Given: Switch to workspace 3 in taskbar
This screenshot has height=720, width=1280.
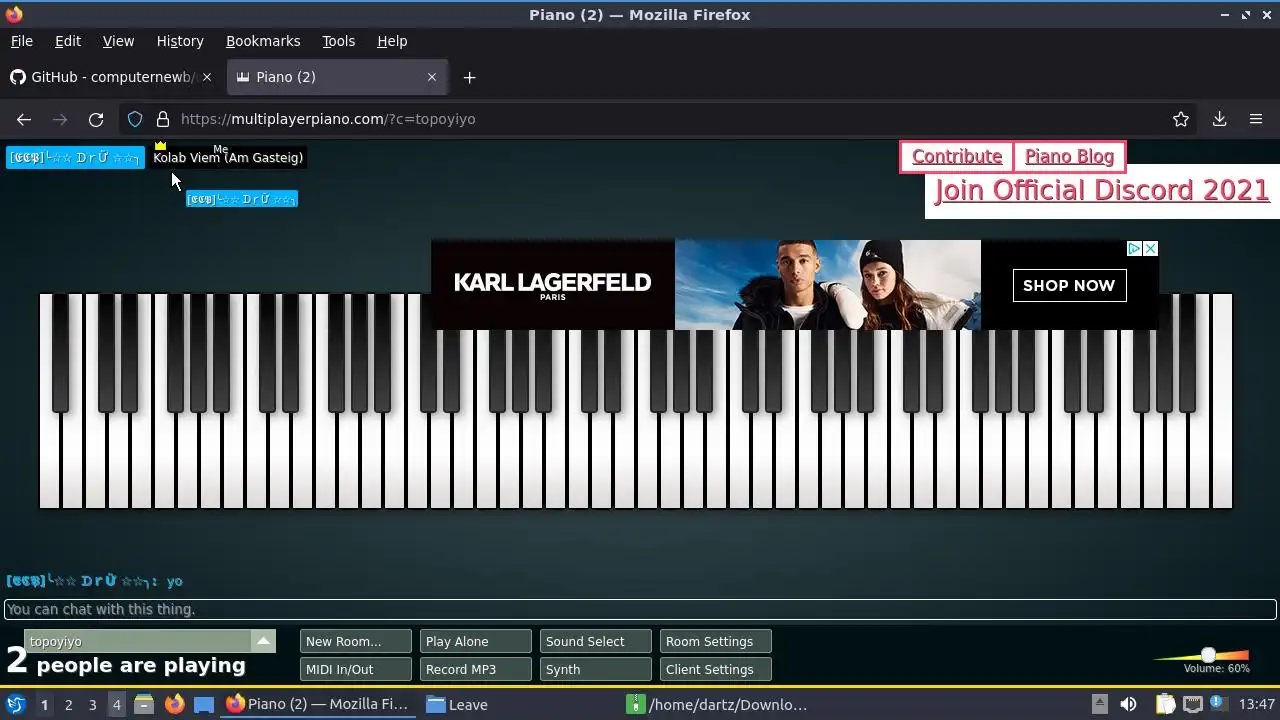Looking at the screenshot, I should click(x=92, y=704).
